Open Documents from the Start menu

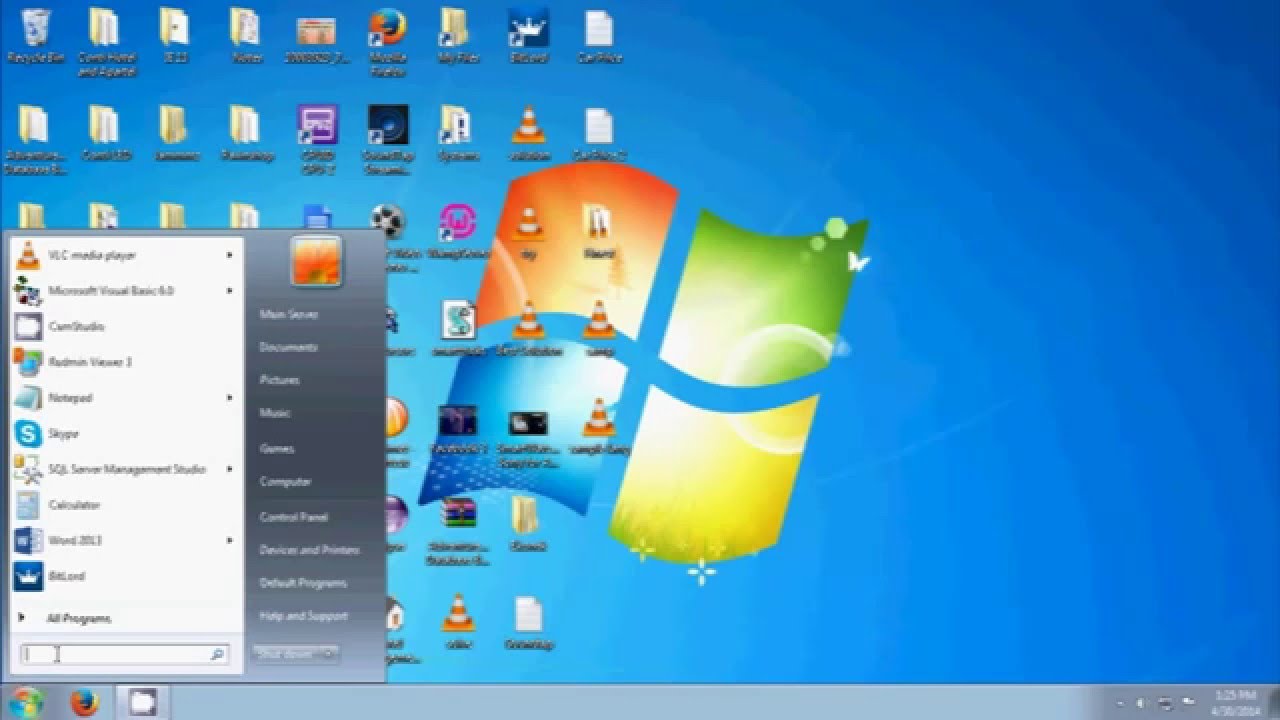coord(288,347)
